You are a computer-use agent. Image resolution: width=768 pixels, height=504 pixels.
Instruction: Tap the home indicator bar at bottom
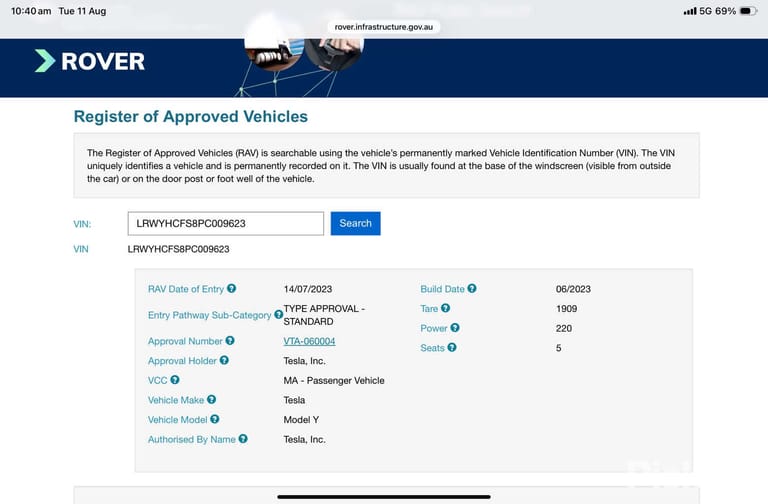[x=384, y=497]
